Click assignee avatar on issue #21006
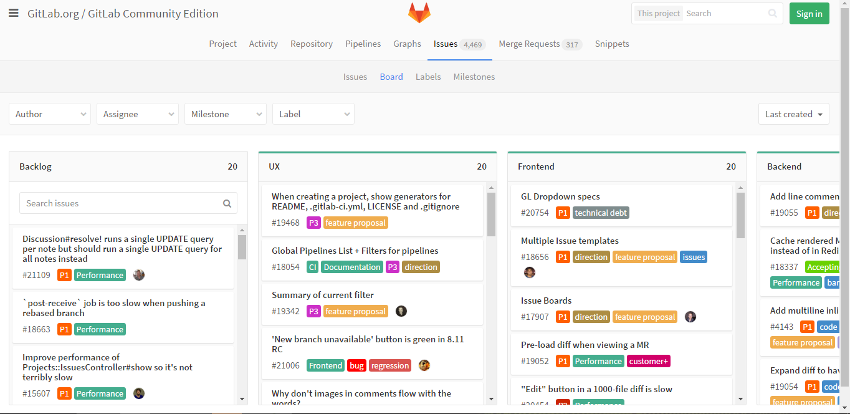 (424, 366)
